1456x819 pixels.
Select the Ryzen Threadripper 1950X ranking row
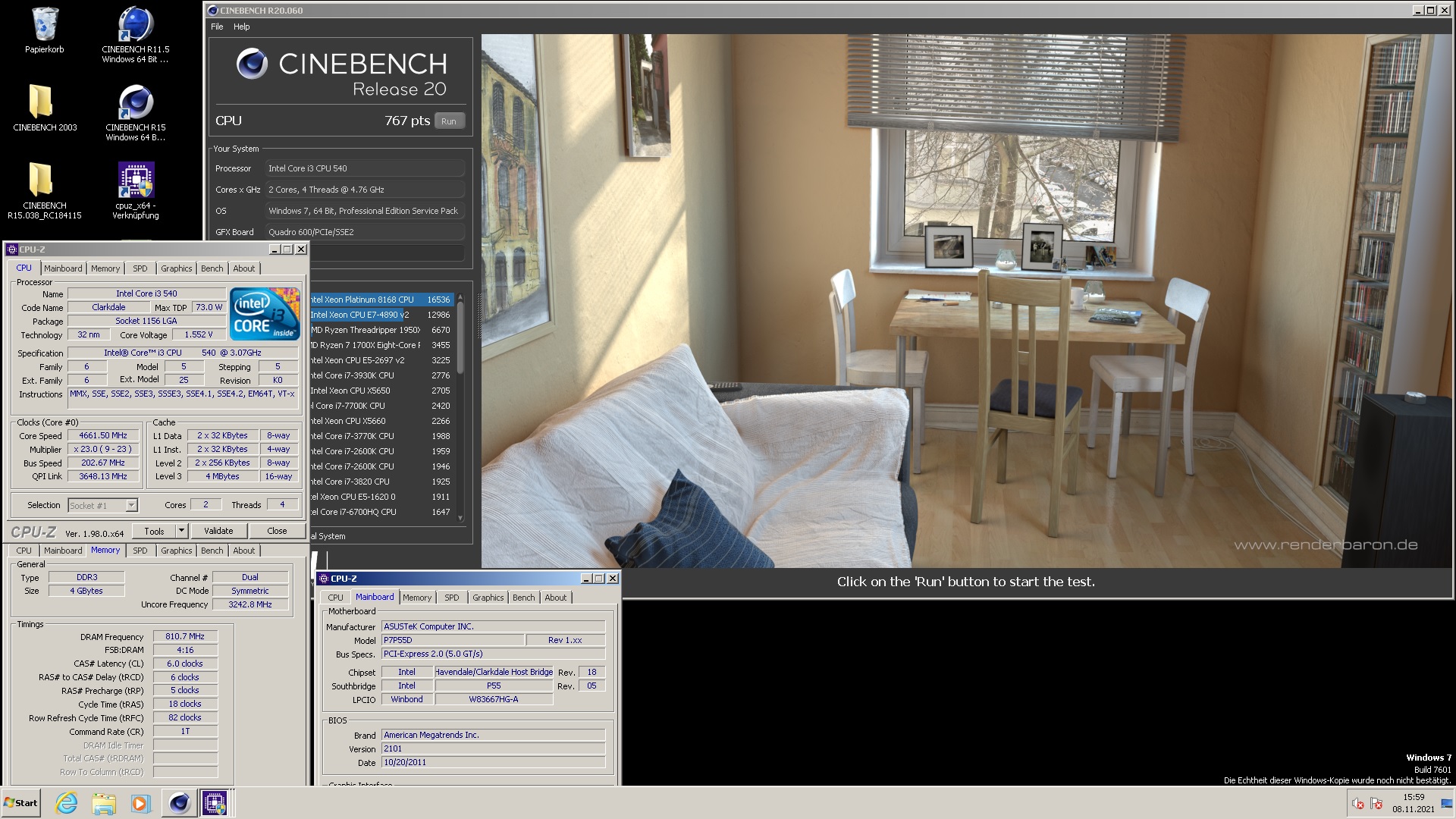pyautogui.click(x=381, y=330)
